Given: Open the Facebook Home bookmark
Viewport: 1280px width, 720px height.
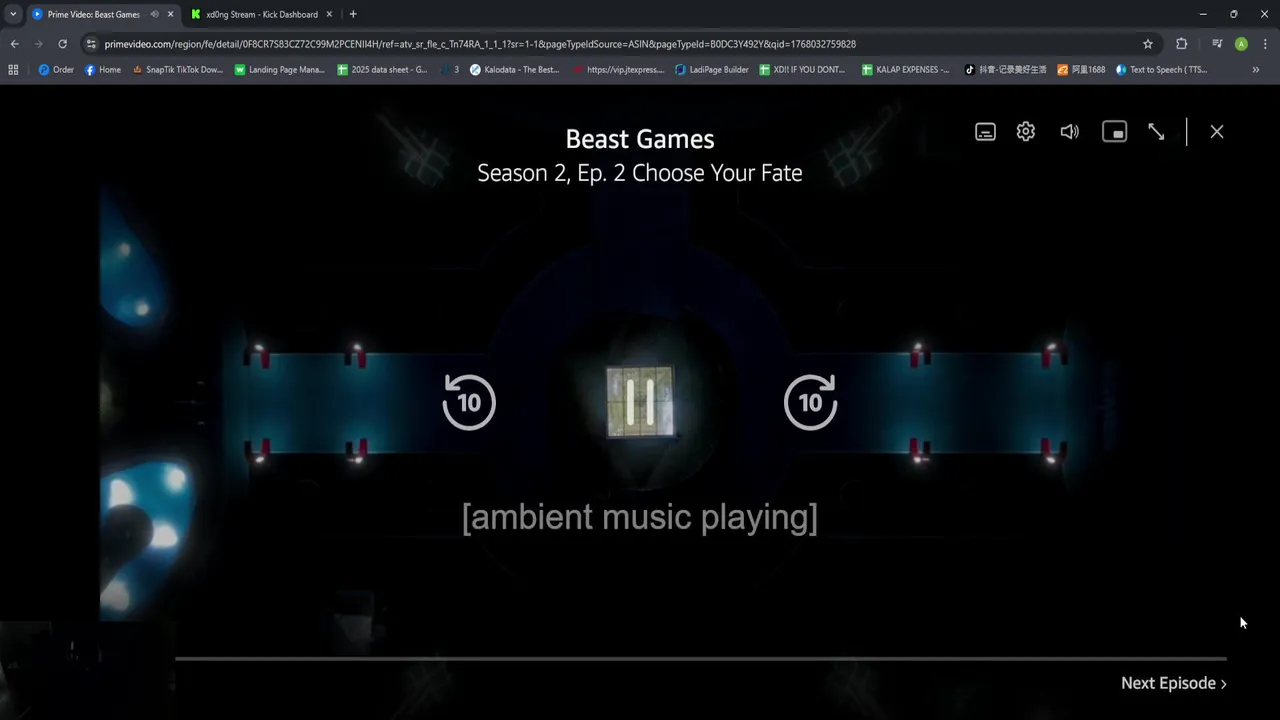Looking at the screenshot, I should coord(103,70).
